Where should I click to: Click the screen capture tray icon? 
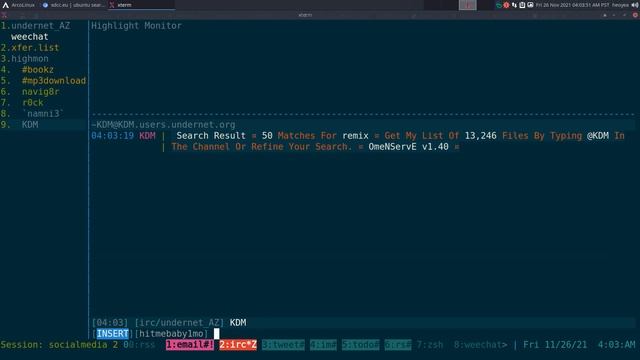tap(530, 5)
